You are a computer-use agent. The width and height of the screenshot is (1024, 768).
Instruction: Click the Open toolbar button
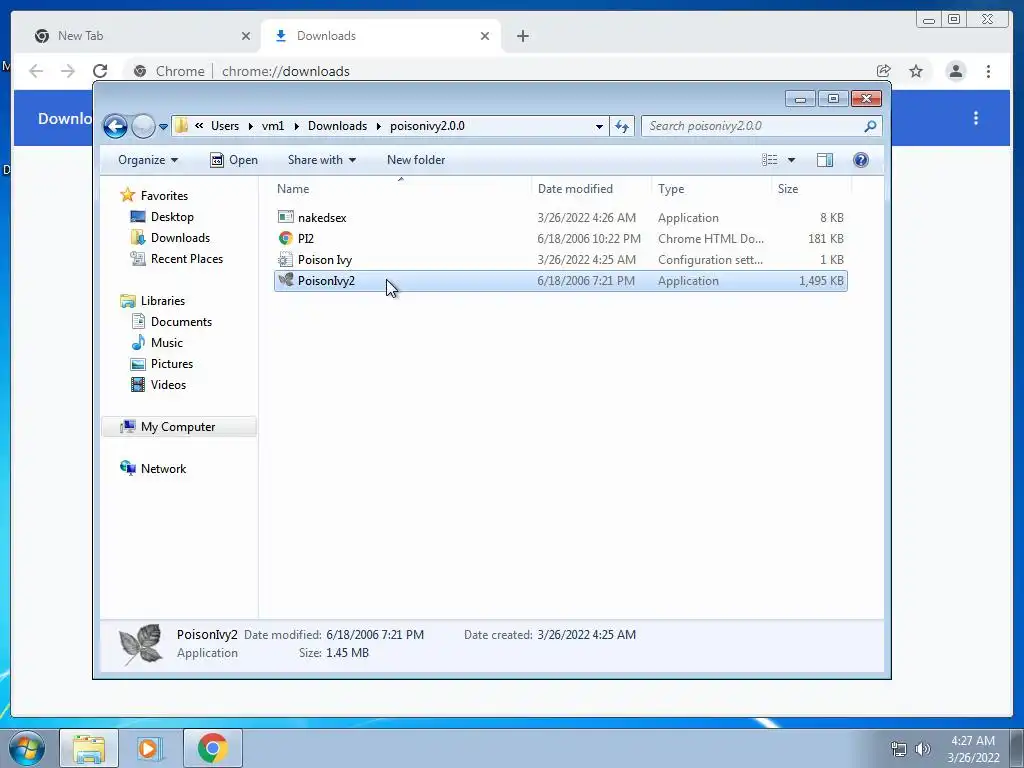234,160
